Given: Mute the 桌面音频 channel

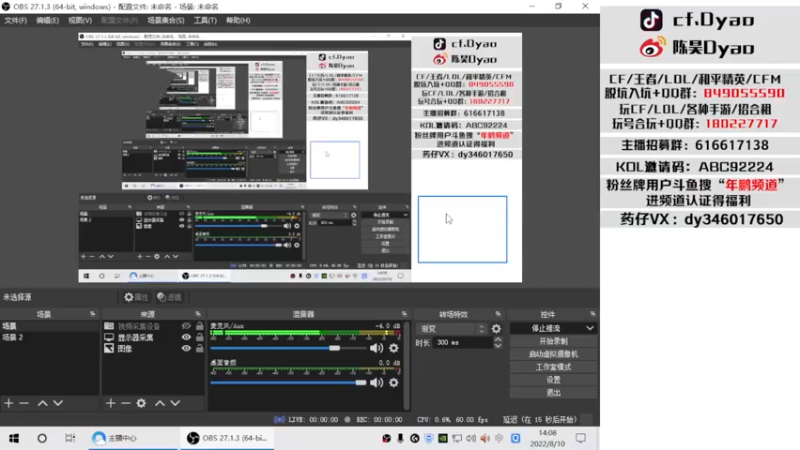Looking at the screenshot, I should [377, 383].
